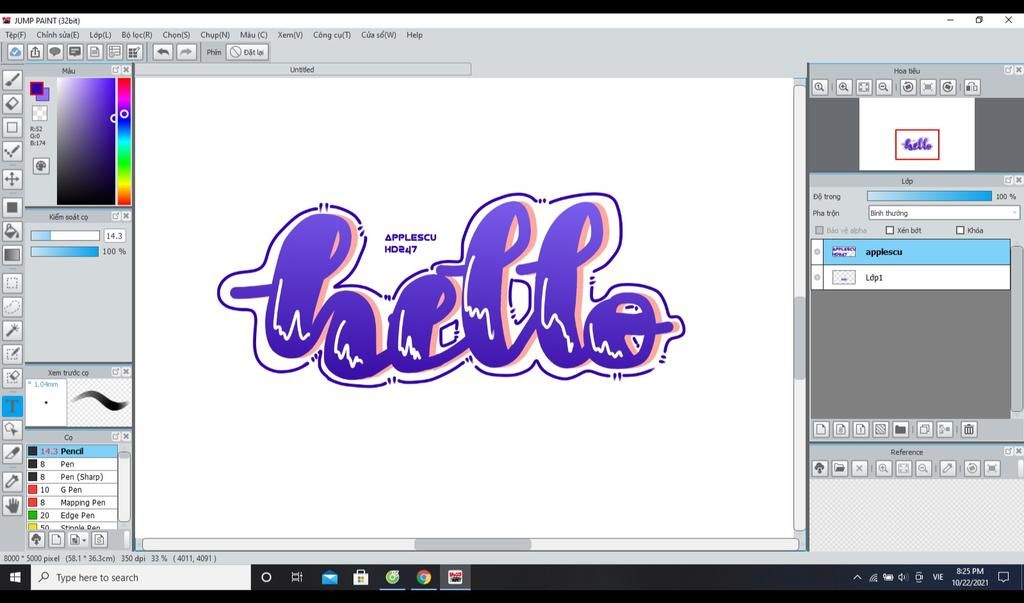Select the Hand pan tool
The image size is (1024, 603).
[12, 505]
